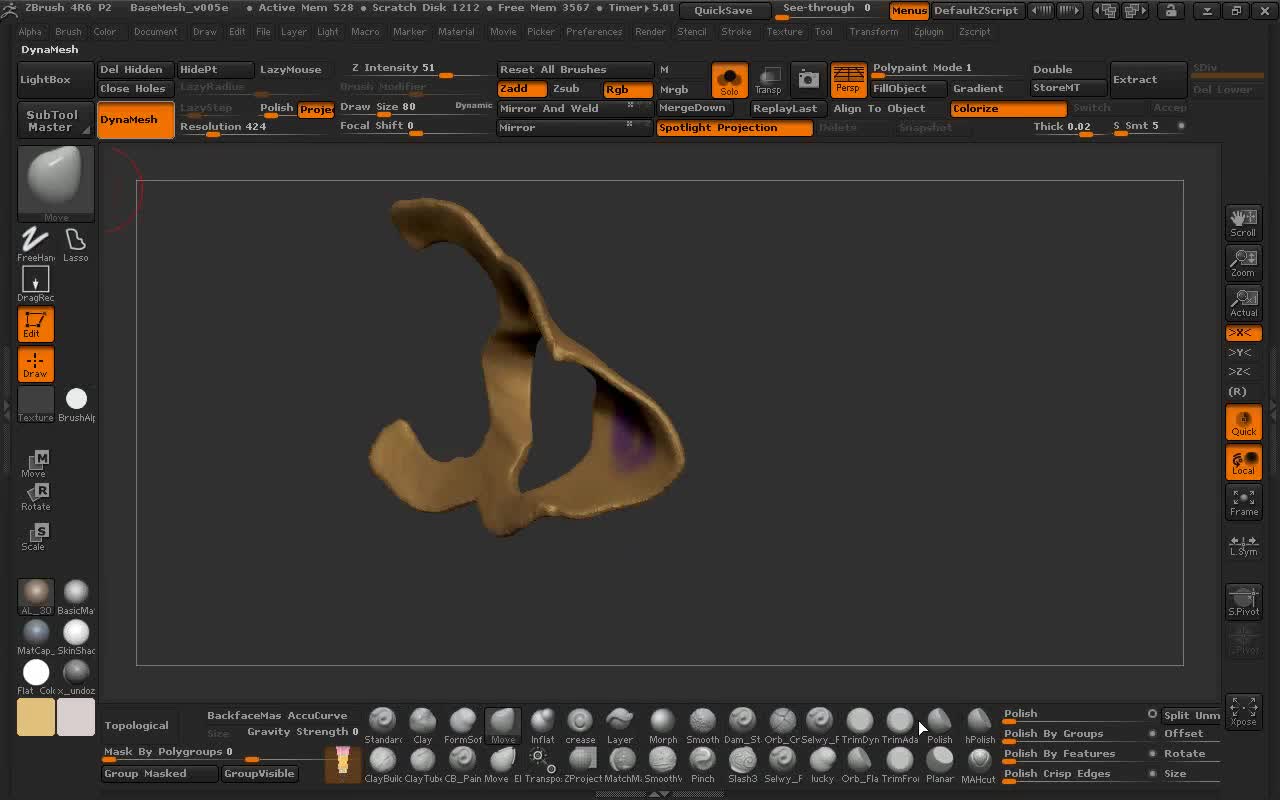Toggle Spotlight Projection
Viewport: 1280px width, 800px height.
[x=734, y=128]
